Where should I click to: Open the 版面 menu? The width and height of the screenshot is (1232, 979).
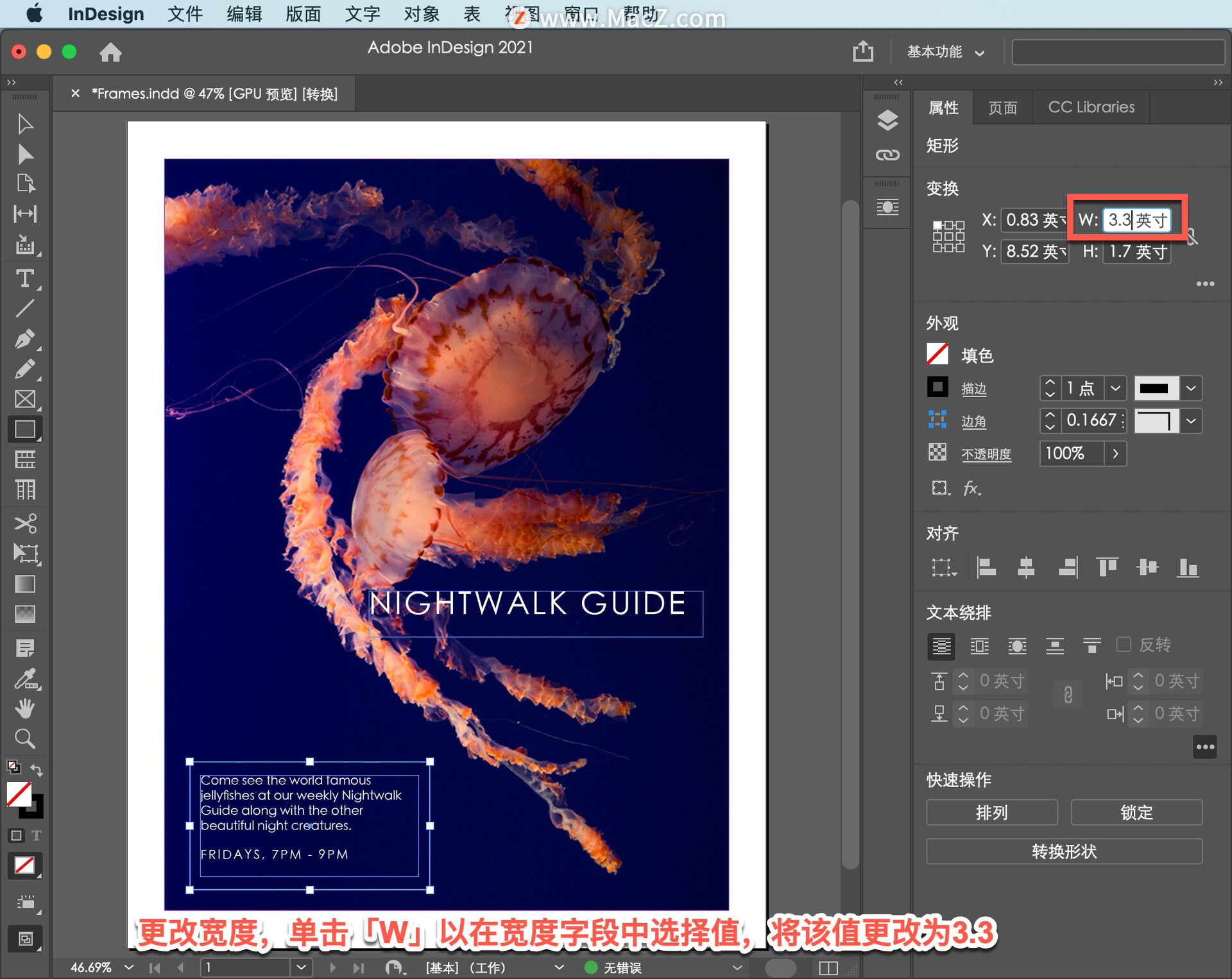tap(304, 14)
